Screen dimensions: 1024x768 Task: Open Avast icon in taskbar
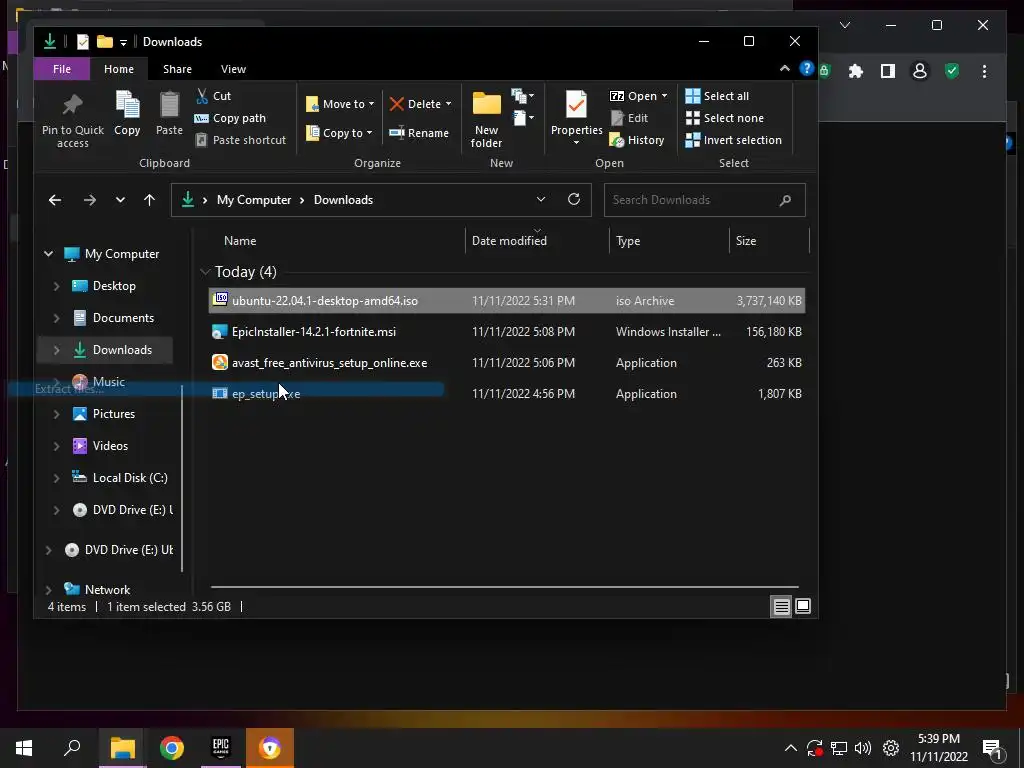click(x=270, y=748)
